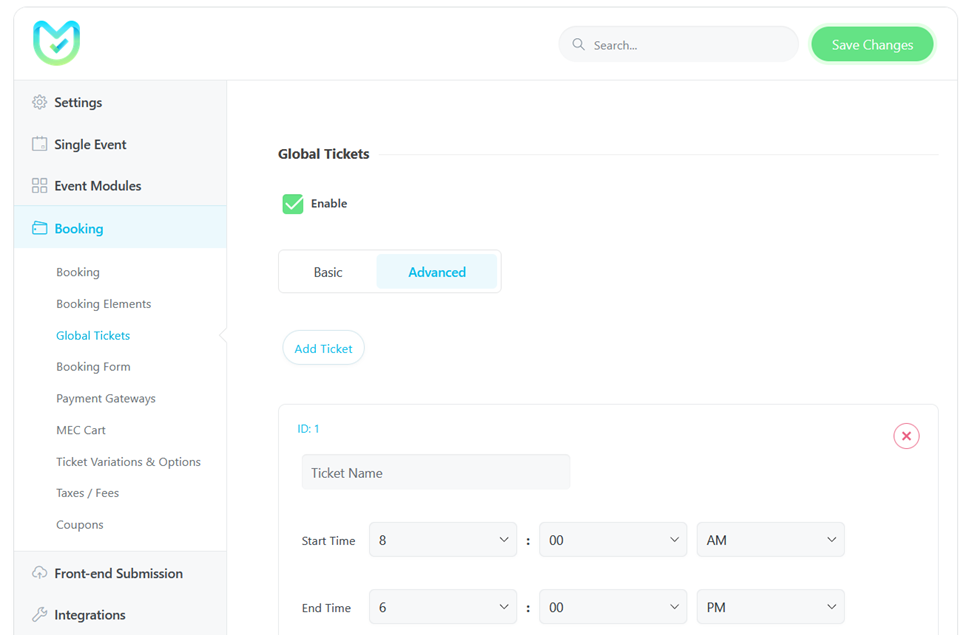Click into the Search settings field
This screenshot has width=975, height=635.
(678, 44)
